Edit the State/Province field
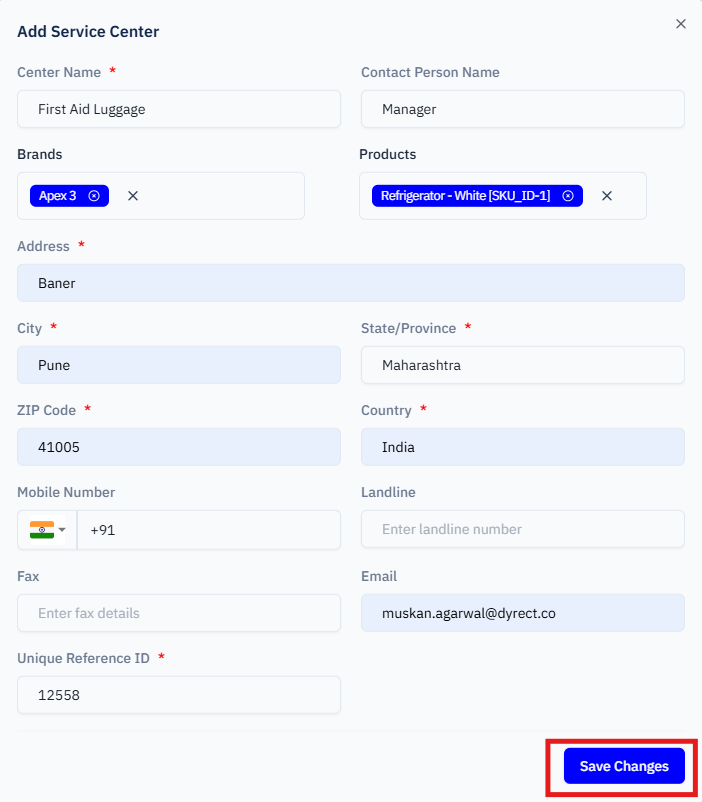 [x=522, y=365]
